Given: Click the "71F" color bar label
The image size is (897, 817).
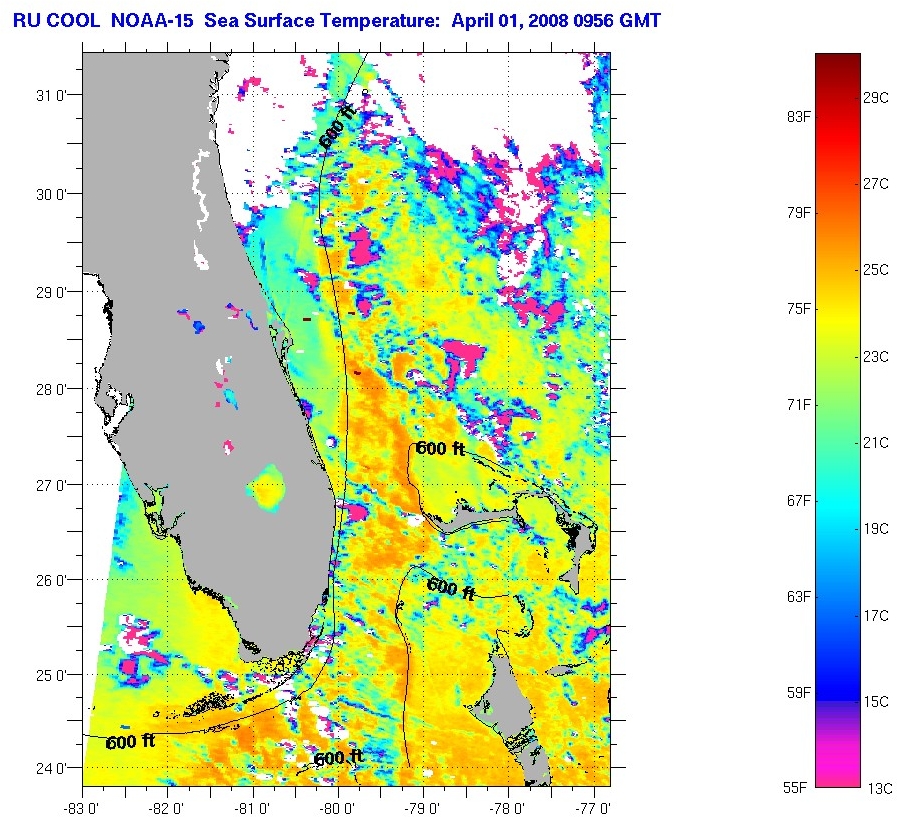Looking at the screenshot, I should (799, 405).
